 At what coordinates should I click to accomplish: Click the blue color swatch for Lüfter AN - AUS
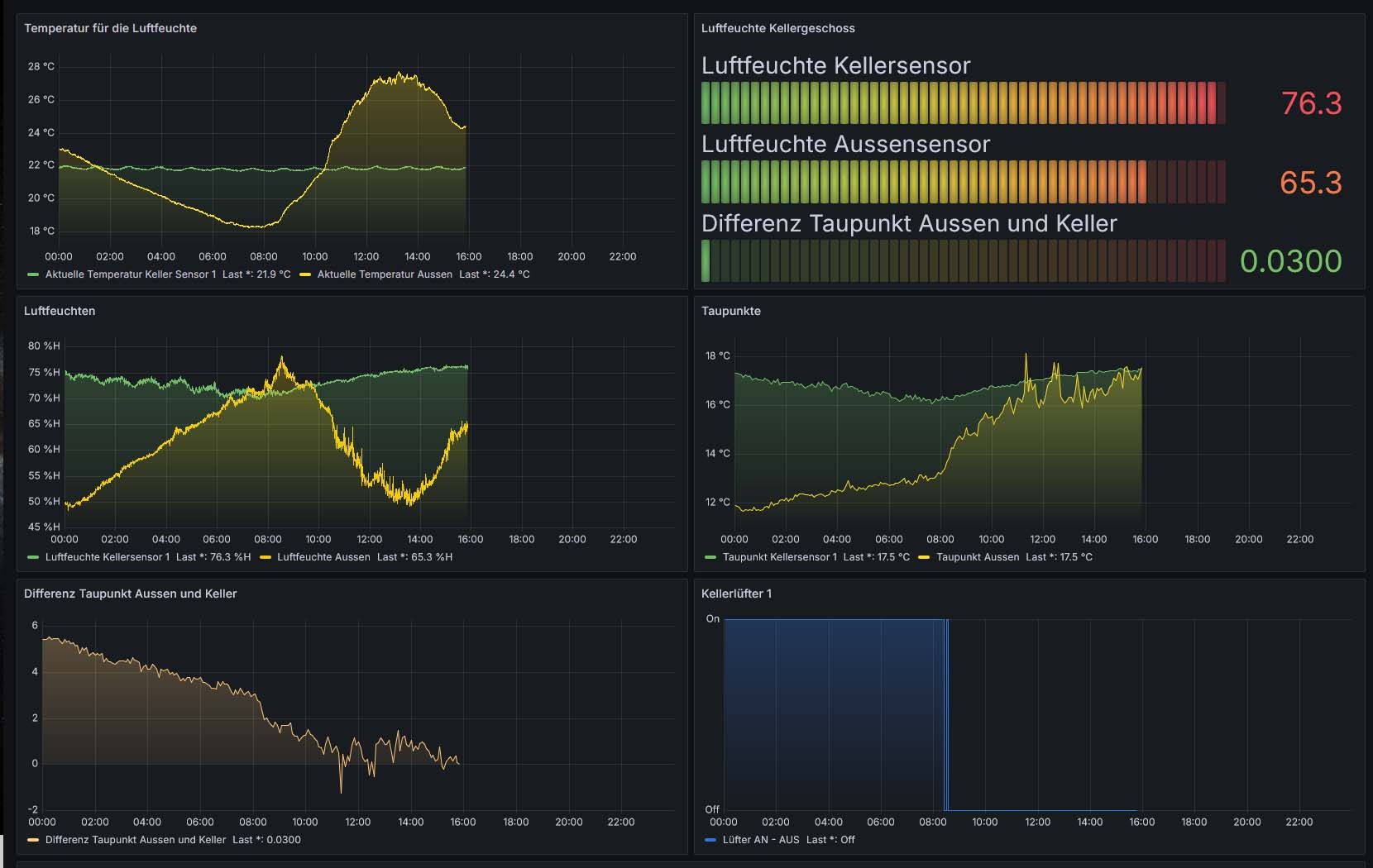coord(710,840)
